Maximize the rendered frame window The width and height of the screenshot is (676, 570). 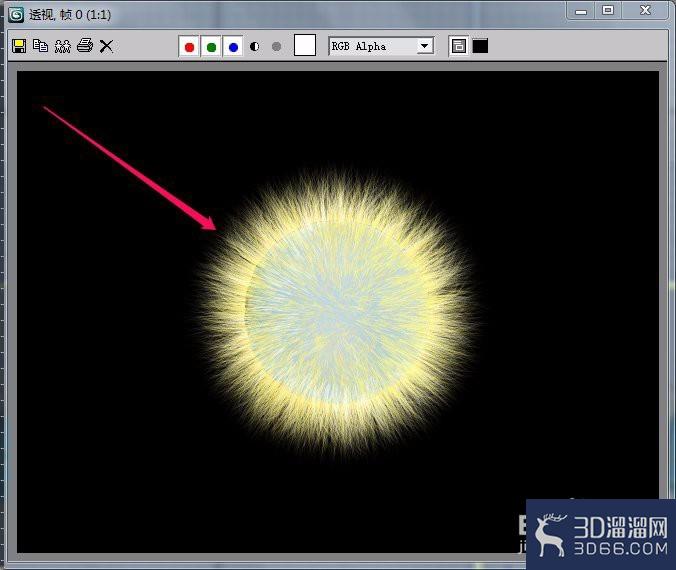(x=608, y=10)
